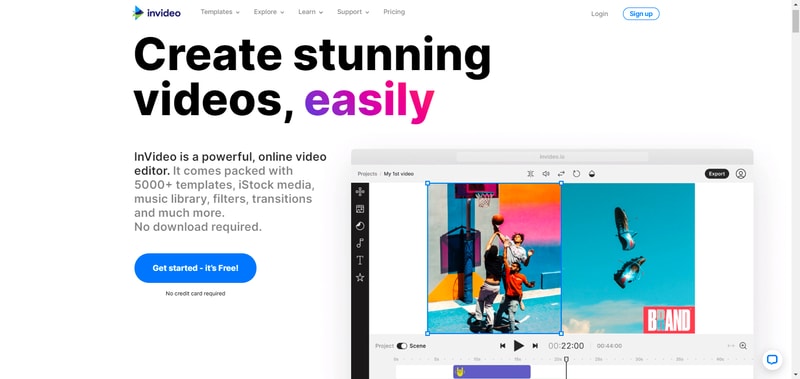The width and height of the screenshot is (800, 379).
Task: Click the No credit card required text
Action: point(195,294)
